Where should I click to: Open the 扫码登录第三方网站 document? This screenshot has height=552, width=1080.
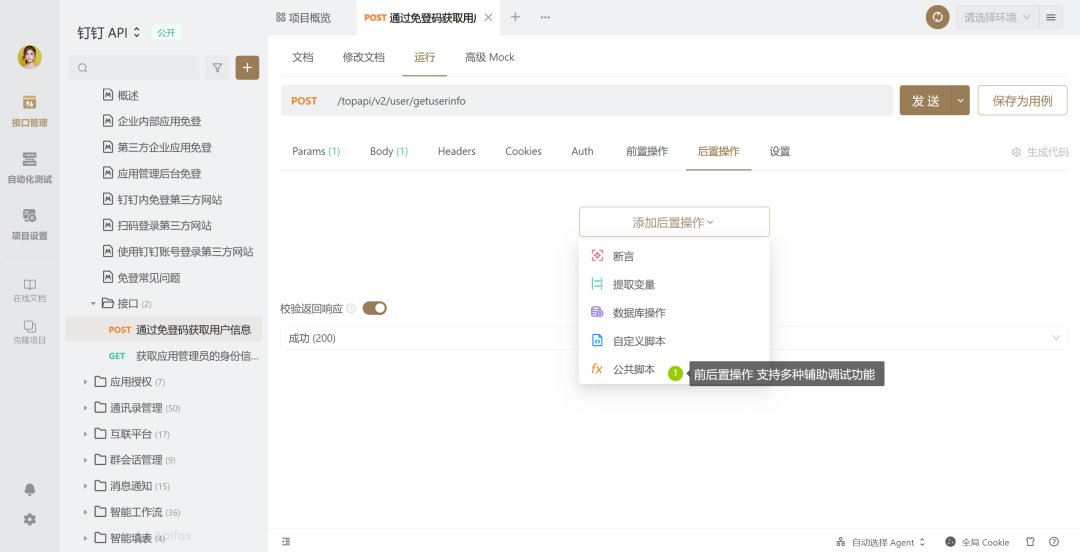coord(164,225)
